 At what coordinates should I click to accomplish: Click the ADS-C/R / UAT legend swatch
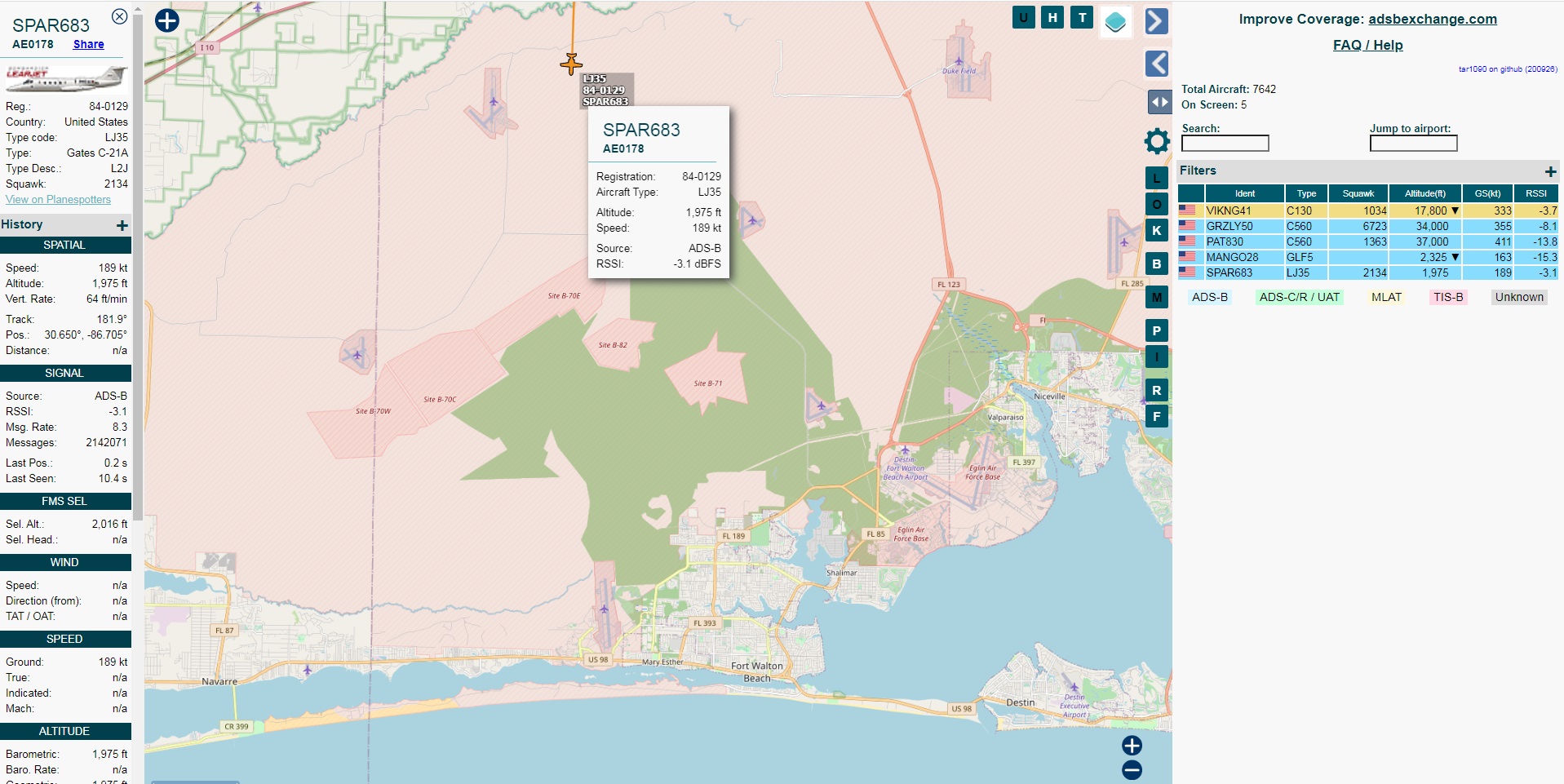pos(1300,297)
